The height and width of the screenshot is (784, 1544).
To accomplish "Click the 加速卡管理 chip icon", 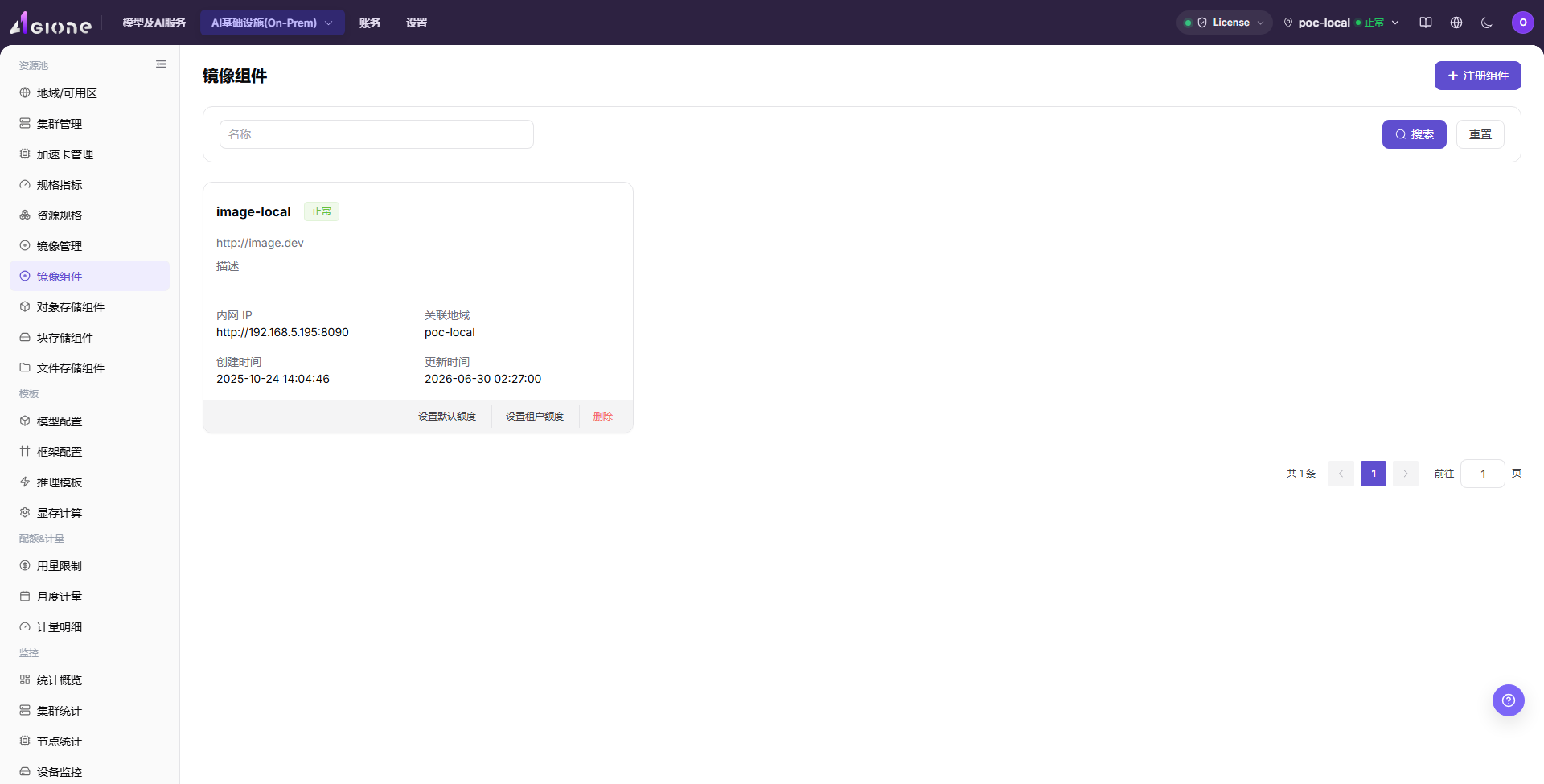I will [x=25, y=154].
